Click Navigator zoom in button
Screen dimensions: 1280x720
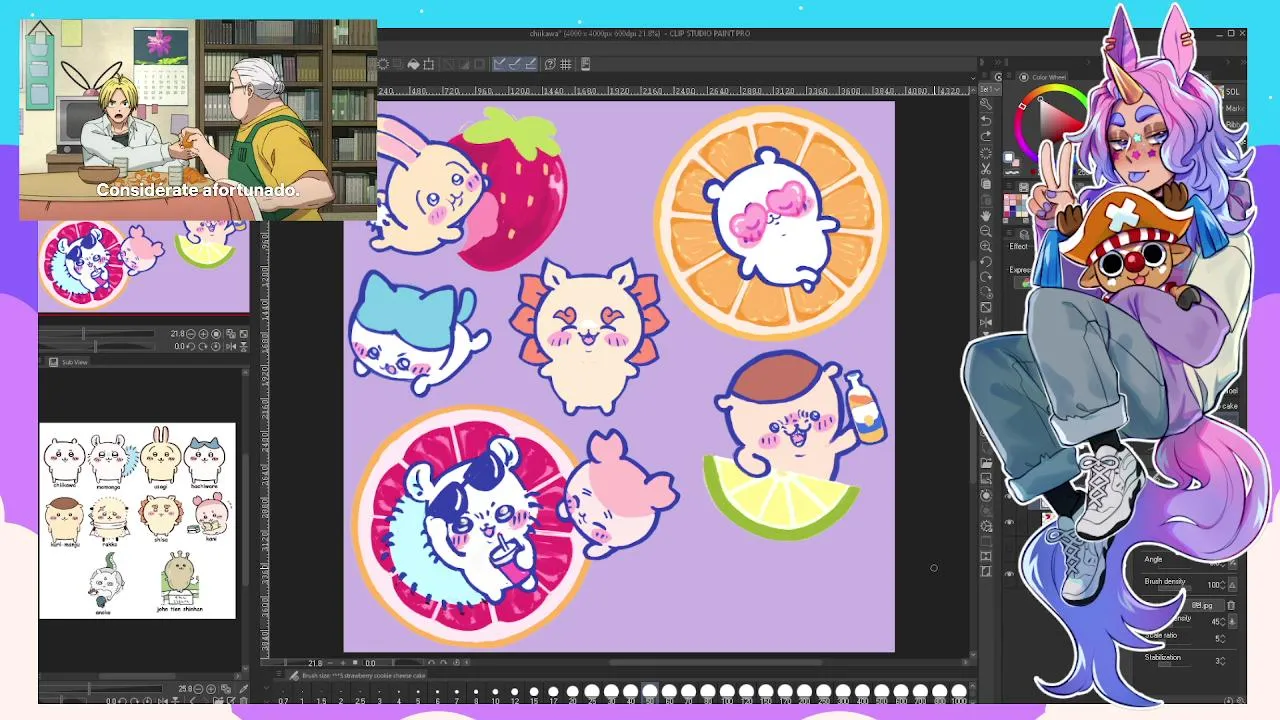point(203,334)
